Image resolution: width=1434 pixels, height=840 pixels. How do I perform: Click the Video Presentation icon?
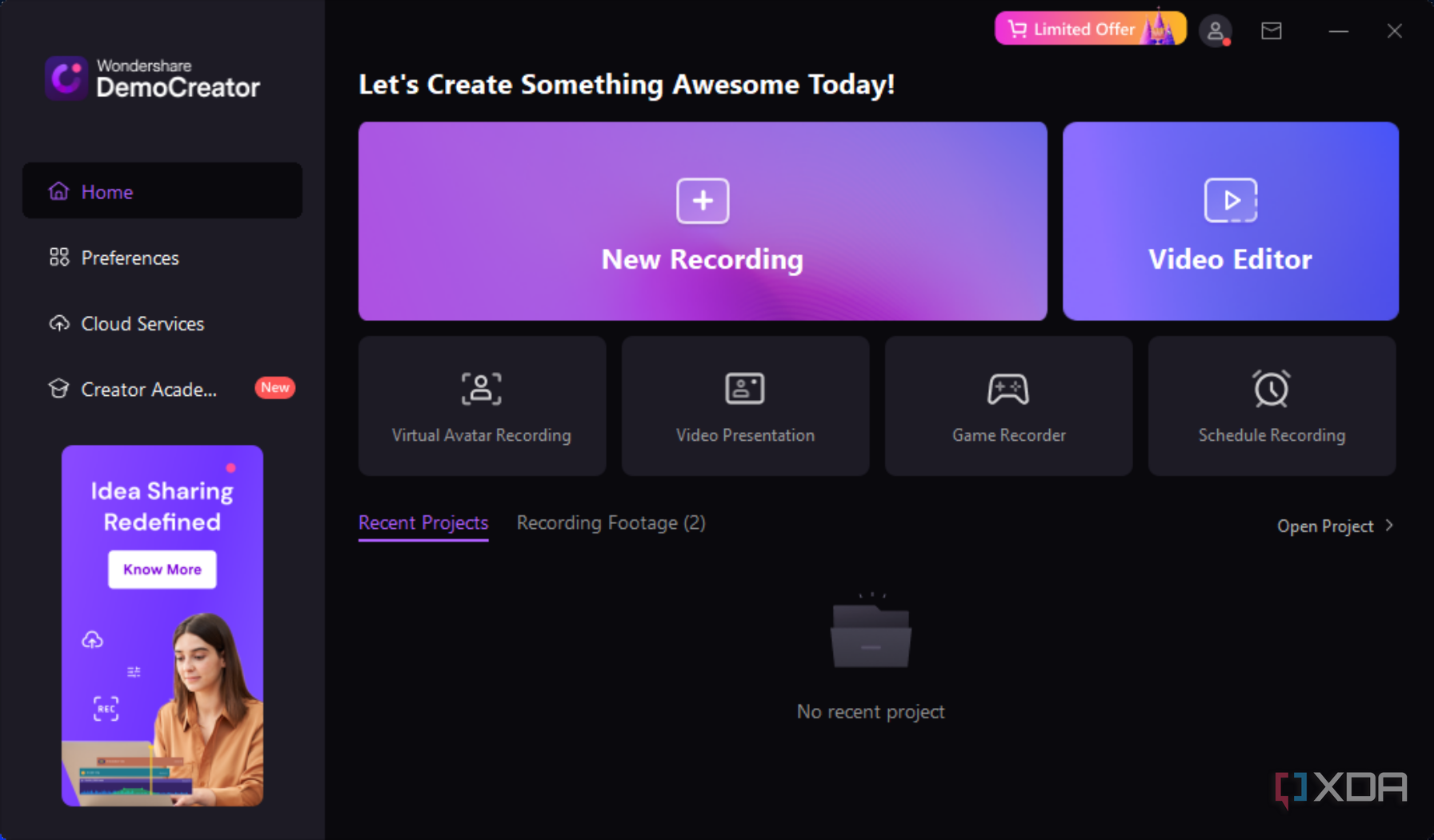(745, 389)
